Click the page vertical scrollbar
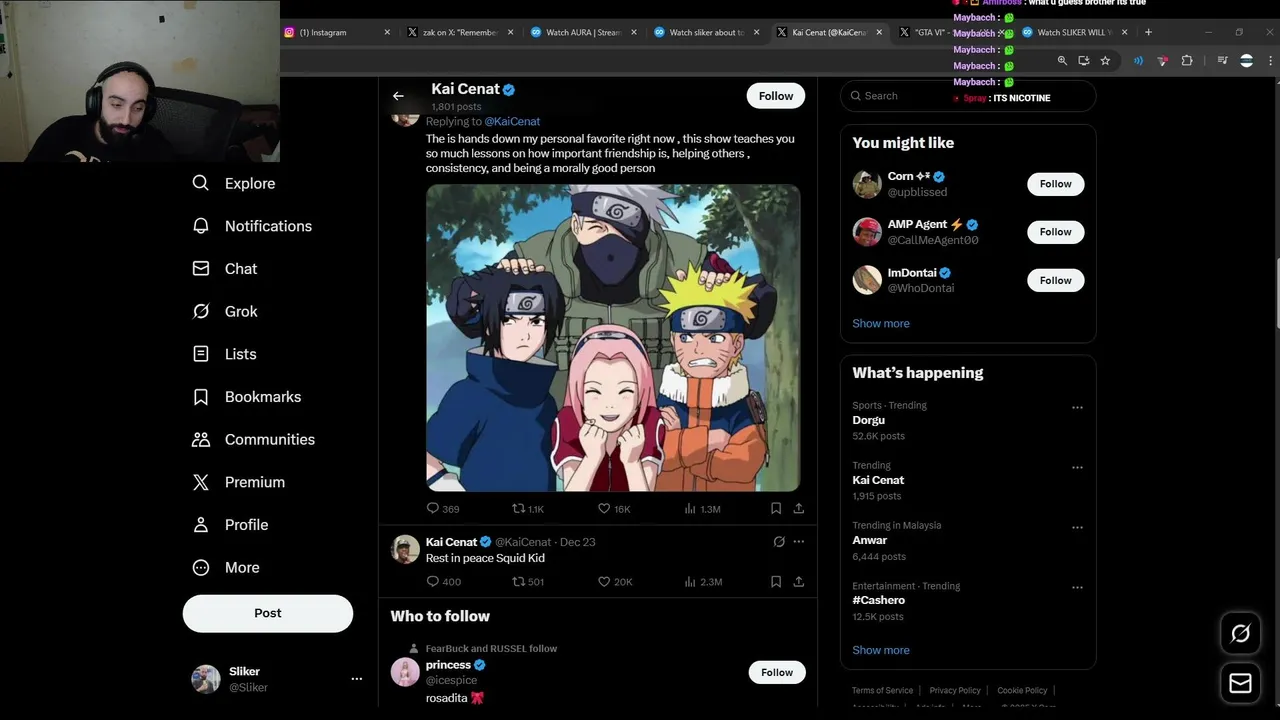The width and height of the screenshot is (1280, 720). coord(1276,293)
